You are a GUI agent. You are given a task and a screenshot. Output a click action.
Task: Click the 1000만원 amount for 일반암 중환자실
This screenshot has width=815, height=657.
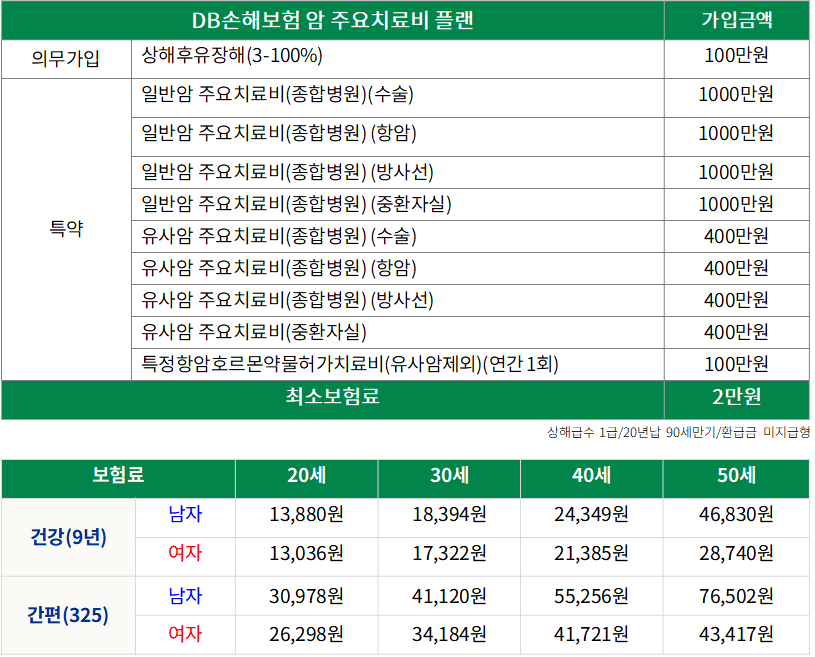point(737,204)
